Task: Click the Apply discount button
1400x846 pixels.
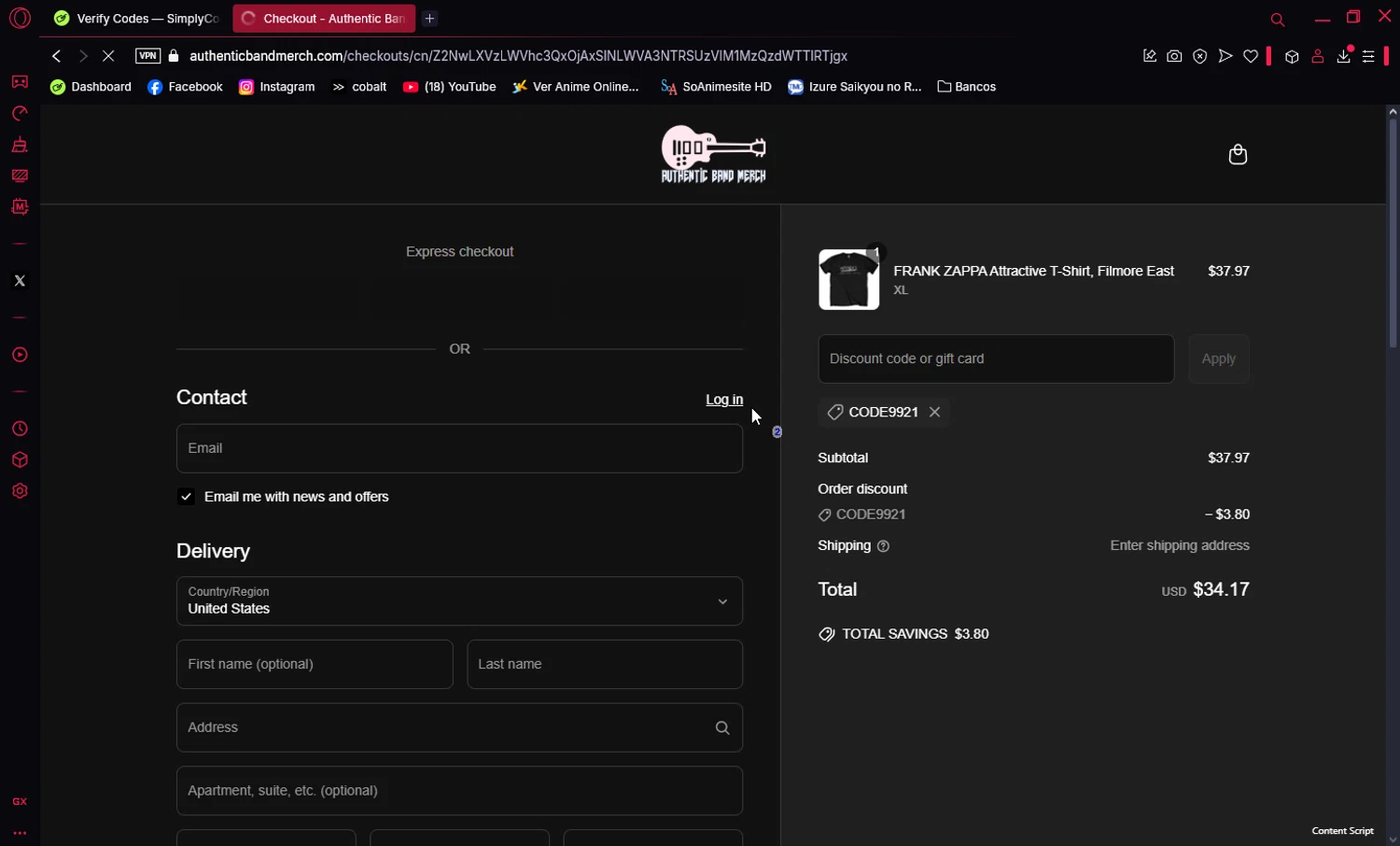Action: pos(1219,359)
